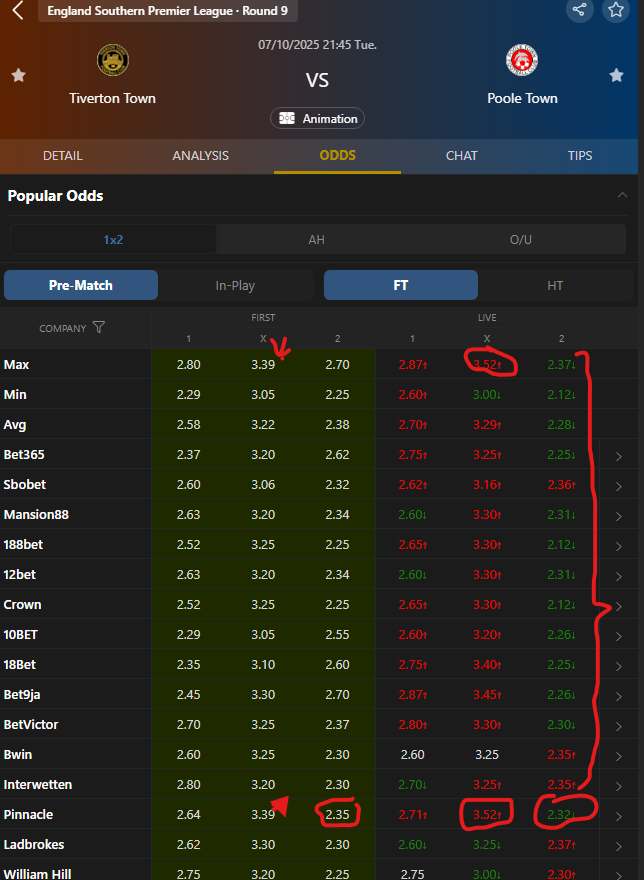Viewport: 644px width, 880px height.
Task: Click the Poole Town team logo
Action: point(522,61)
